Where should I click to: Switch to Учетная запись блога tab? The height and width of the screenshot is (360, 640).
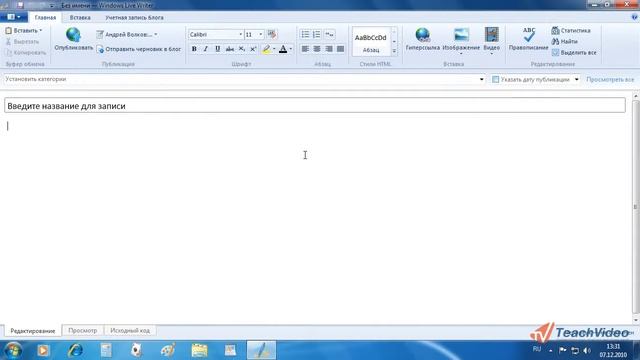[134, 18]
